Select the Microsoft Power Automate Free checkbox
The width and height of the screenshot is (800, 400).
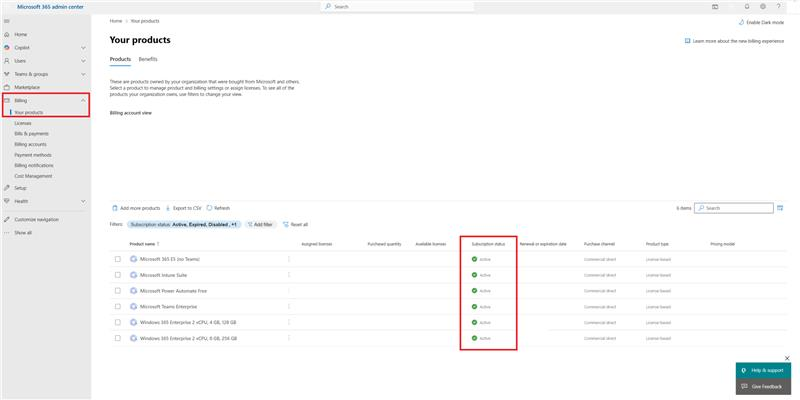[118, 291]
